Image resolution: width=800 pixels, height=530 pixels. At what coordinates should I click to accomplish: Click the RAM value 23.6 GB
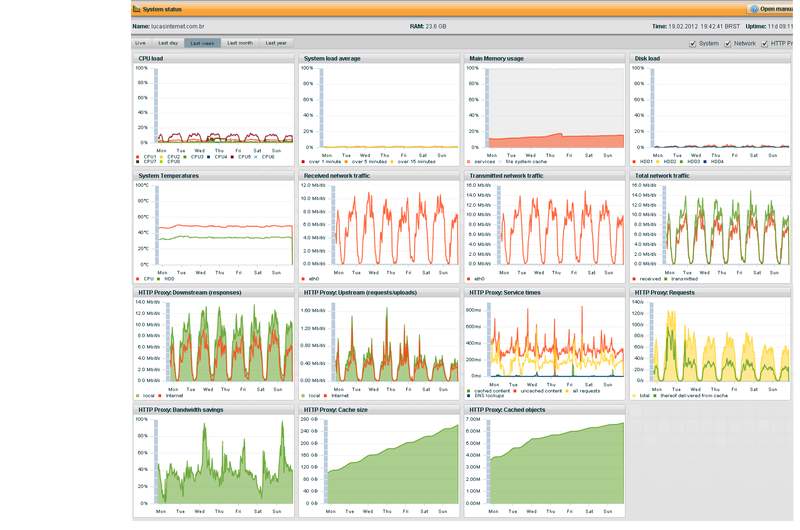pyautogui.click(x=435, y=26)
